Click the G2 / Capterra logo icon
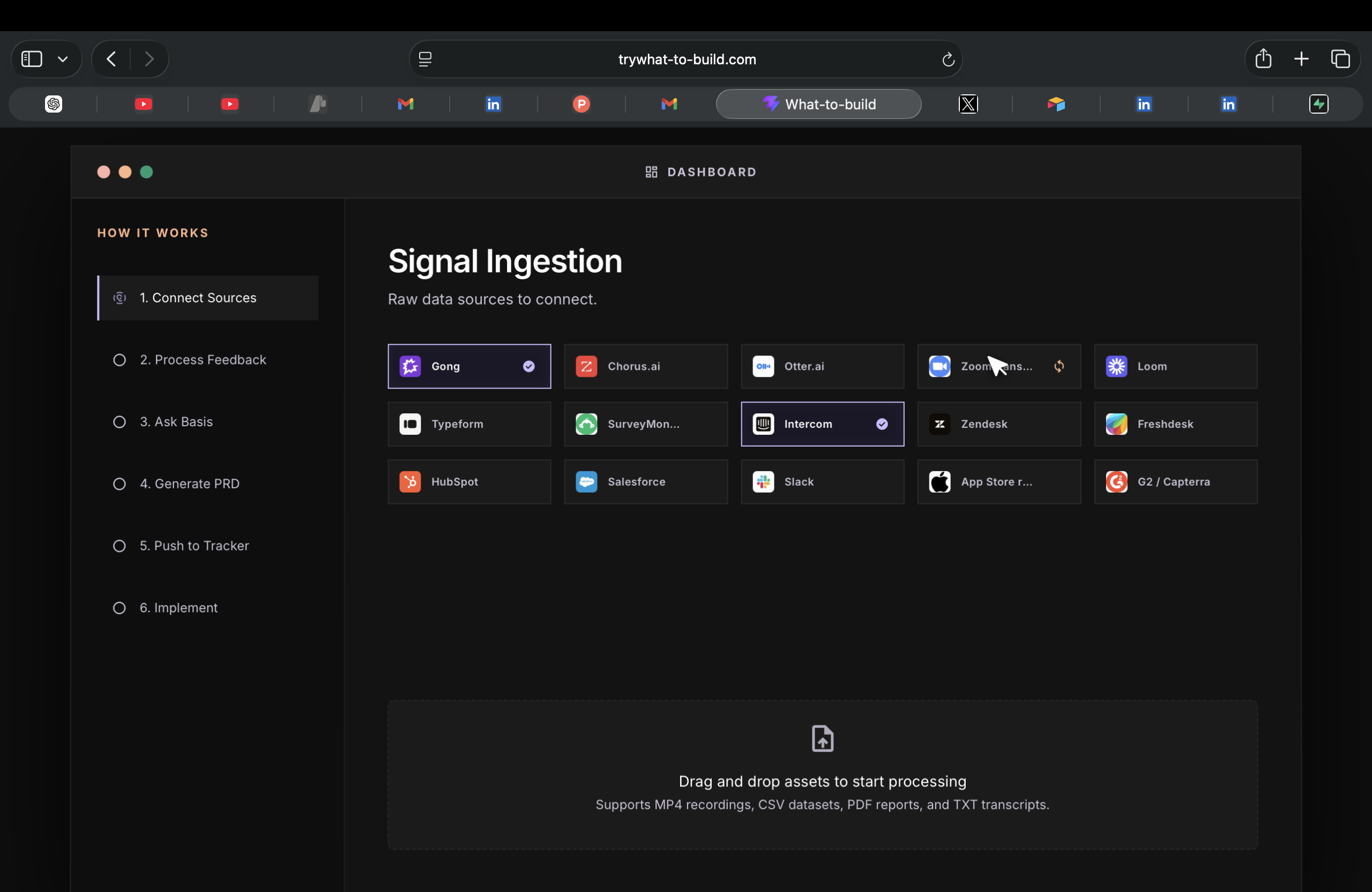Image resolution: width=1372 pixels, height=892 pixels. click(x=1116, y=481)
